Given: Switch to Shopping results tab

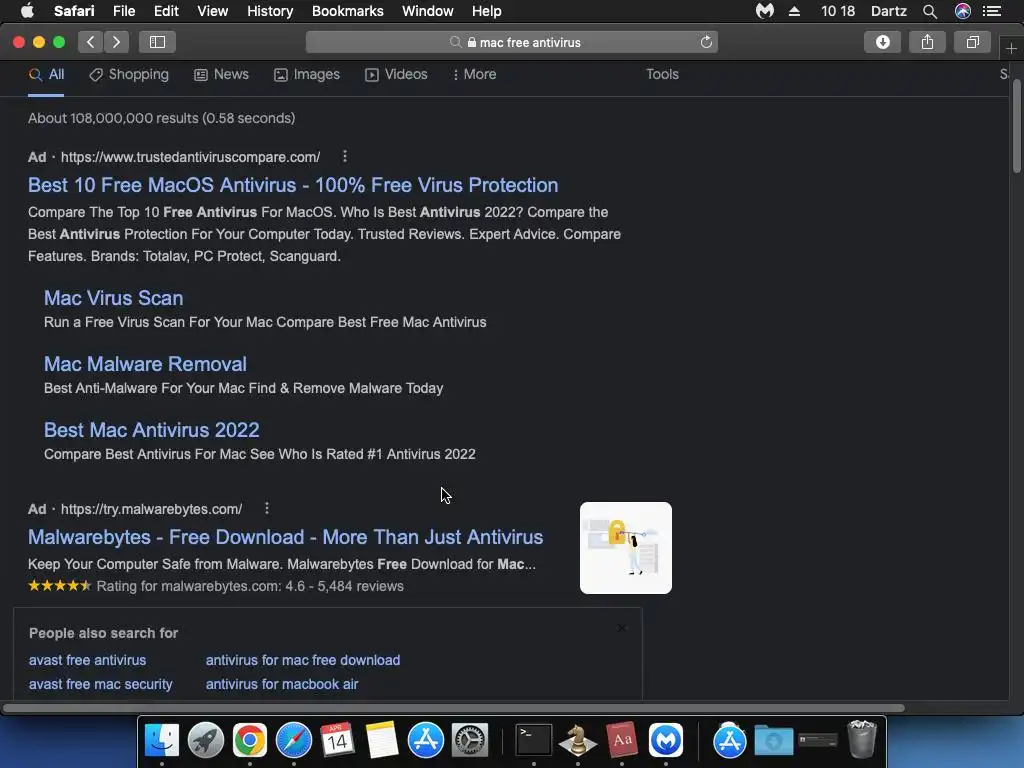Looking at the screenshot, I should click(x=129, y=74).
